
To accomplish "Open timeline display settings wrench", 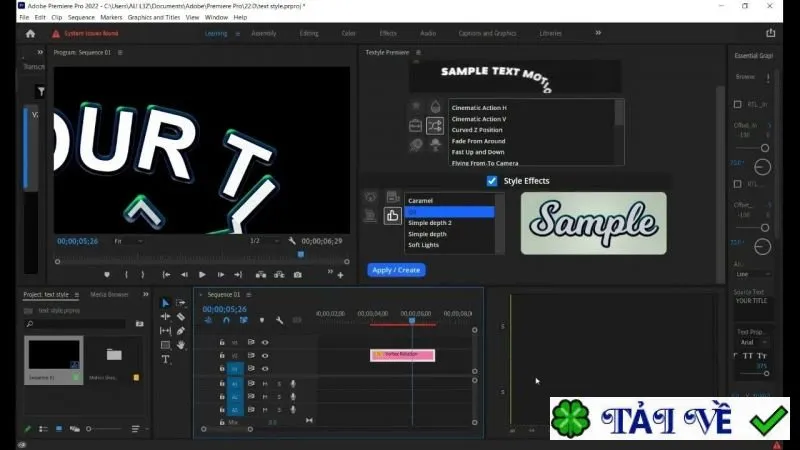I will [279, 320].
